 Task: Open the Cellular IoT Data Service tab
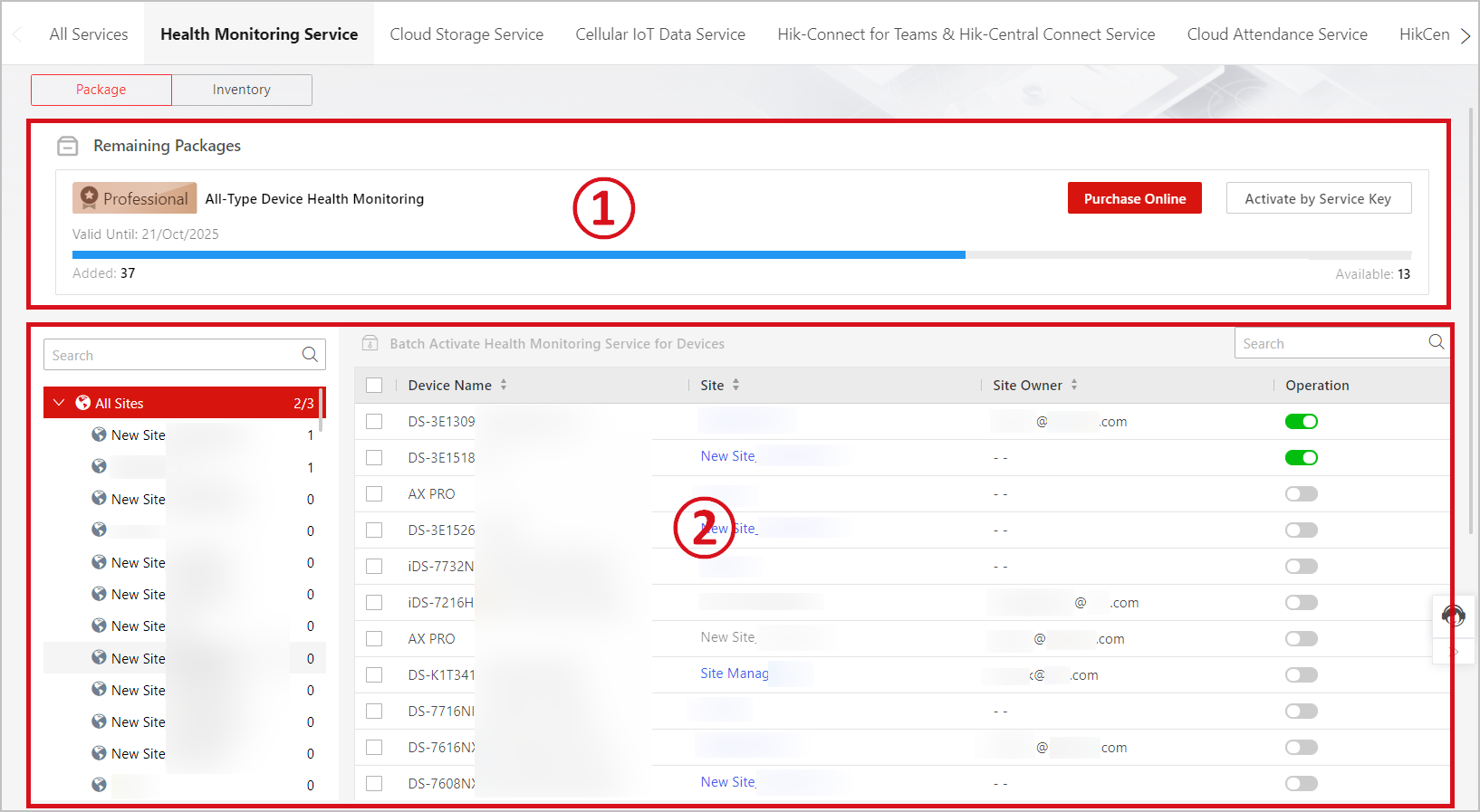[660, 34]
